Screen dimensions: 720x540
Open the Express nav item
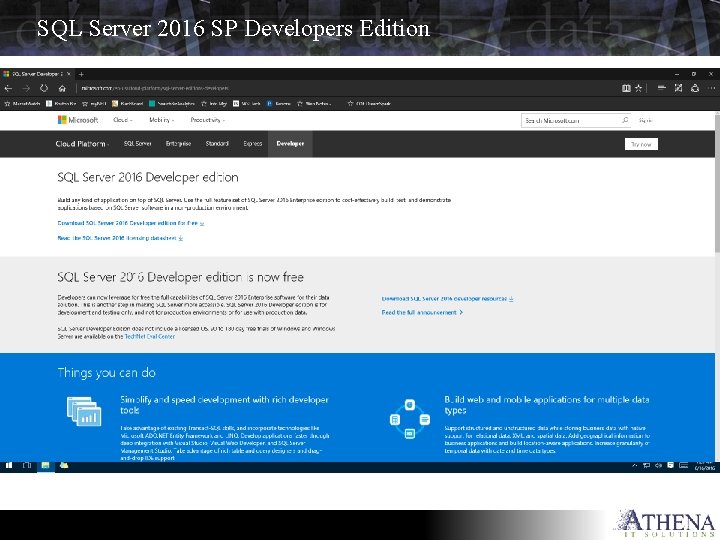tap(253, 144)
